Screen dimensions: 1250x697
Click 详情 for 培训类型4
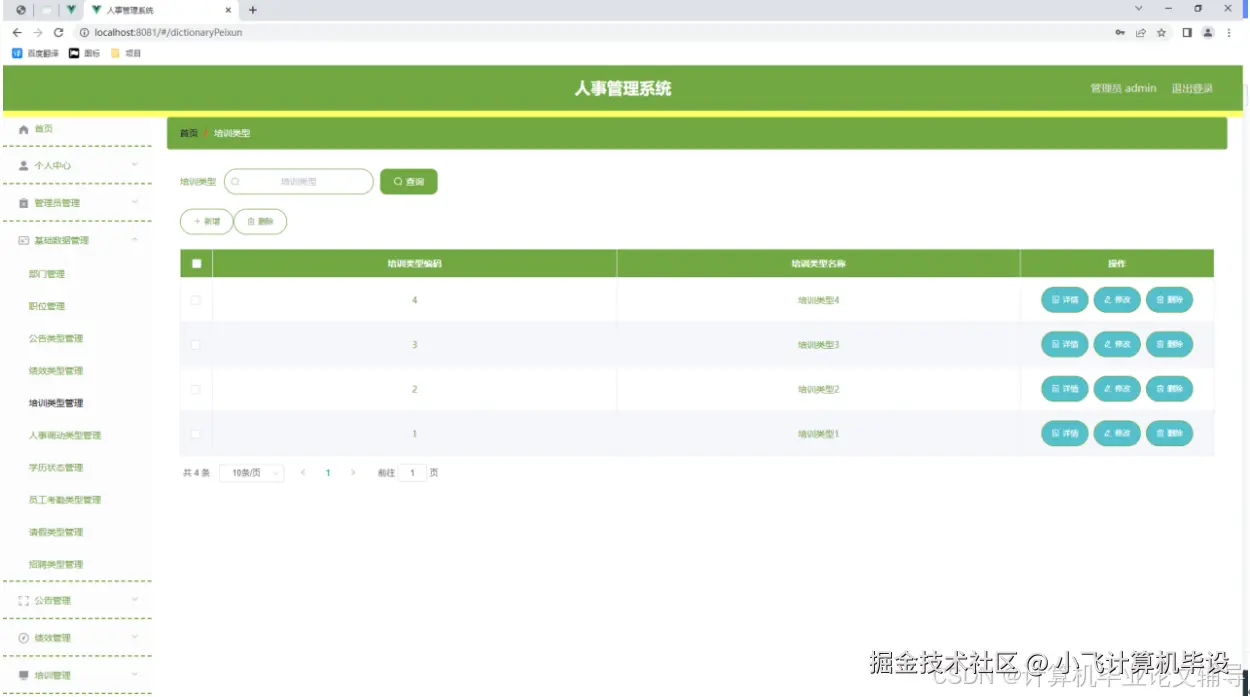(x=1065, y=300)
